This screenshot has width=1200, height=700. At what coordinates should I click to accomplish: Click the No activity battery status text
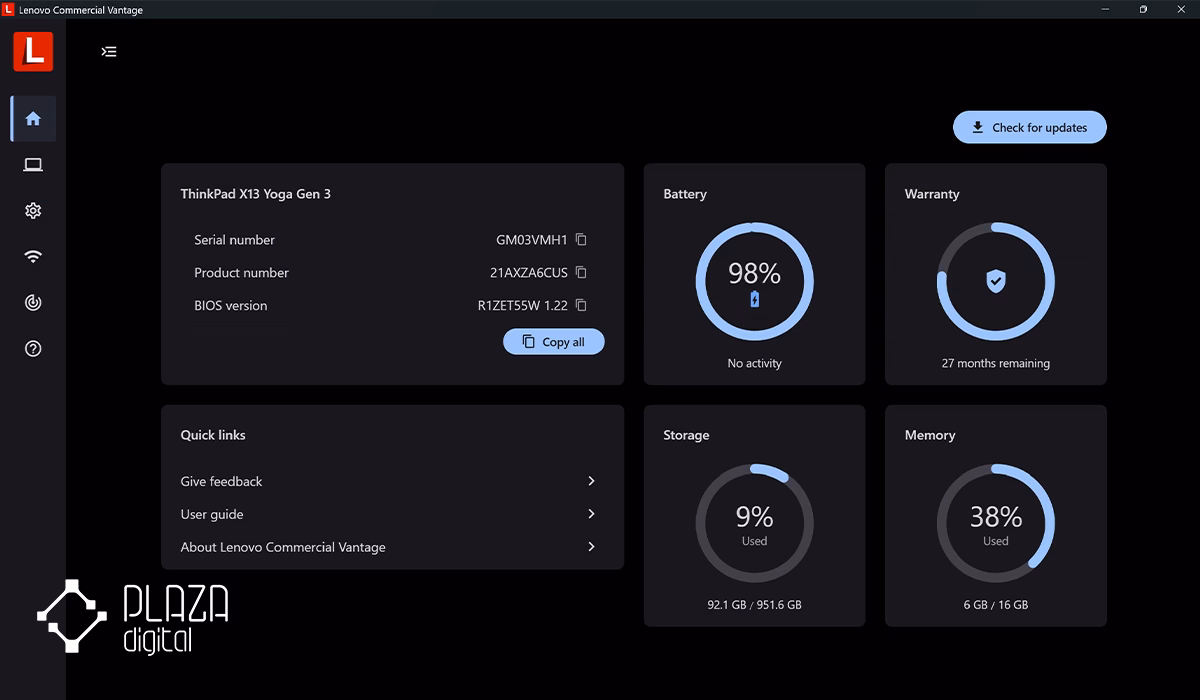pos(754,364)
